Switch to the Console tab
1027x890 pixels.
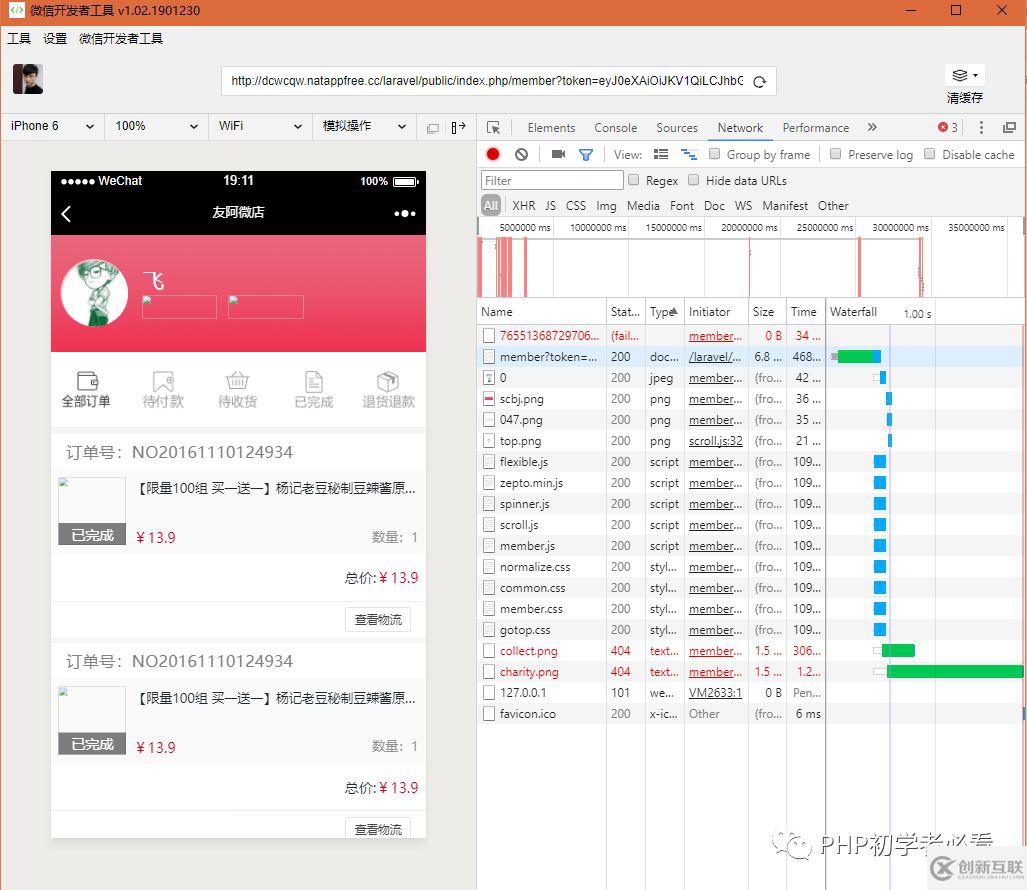[615, 128]
